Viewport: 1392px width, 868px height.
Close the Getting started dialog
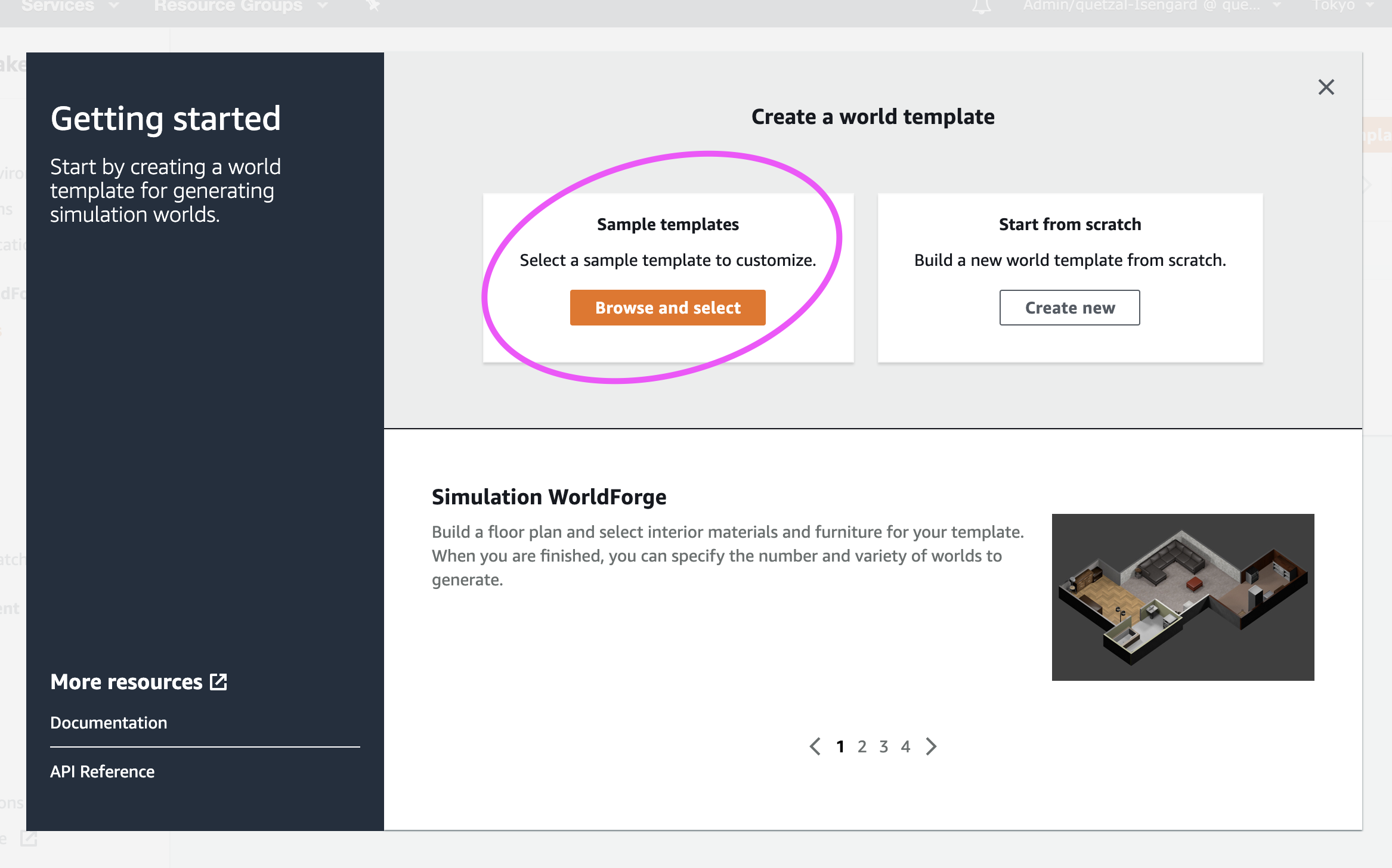[1326, 87]
